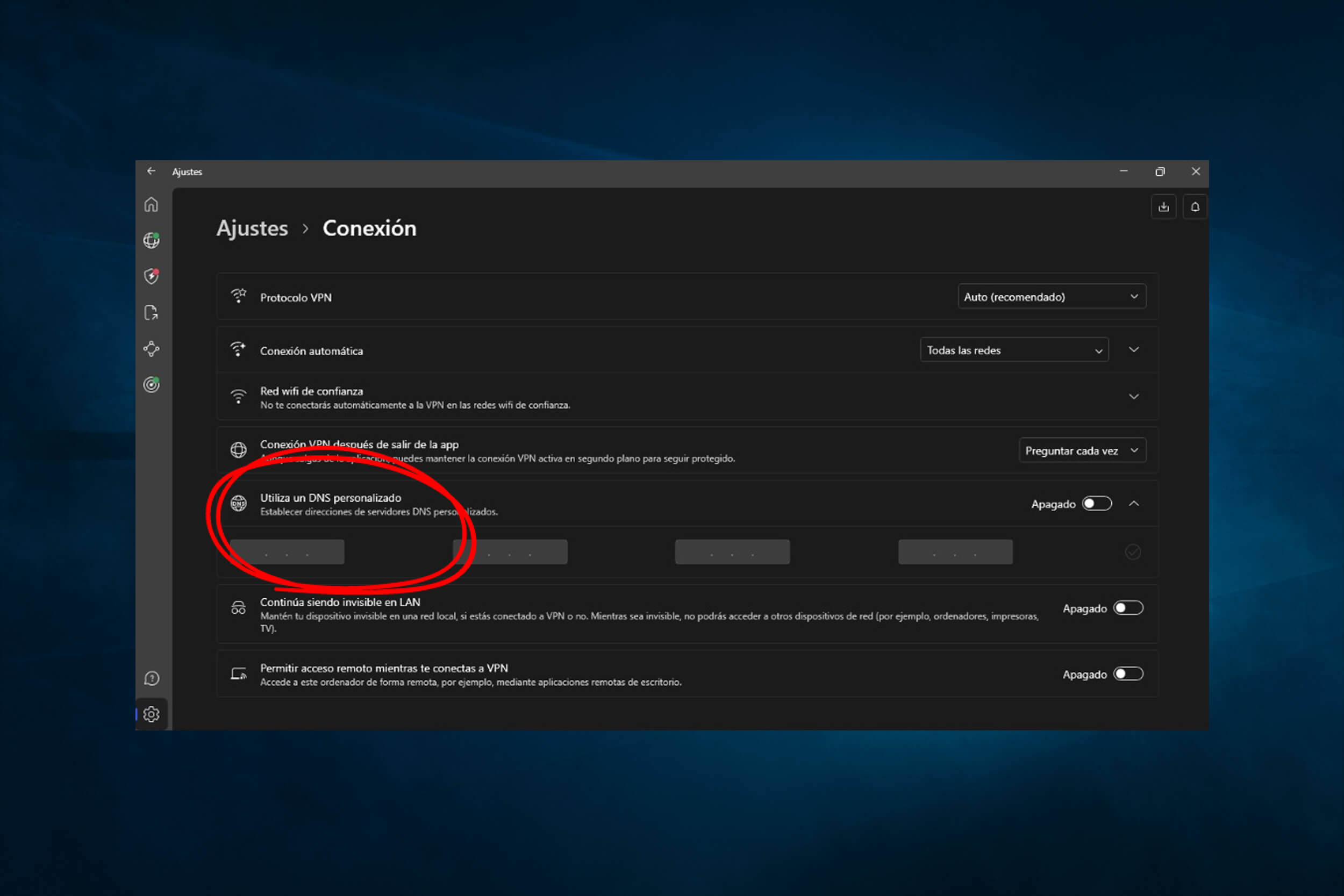Click the first DNS address field
This screenshot has width=1344, height=896.
[x=287, y=552]
